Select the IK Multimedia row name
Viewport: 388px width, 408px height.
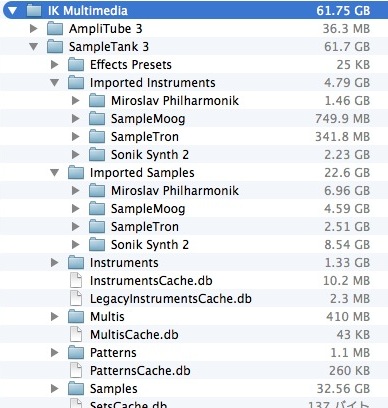point(88,11)
